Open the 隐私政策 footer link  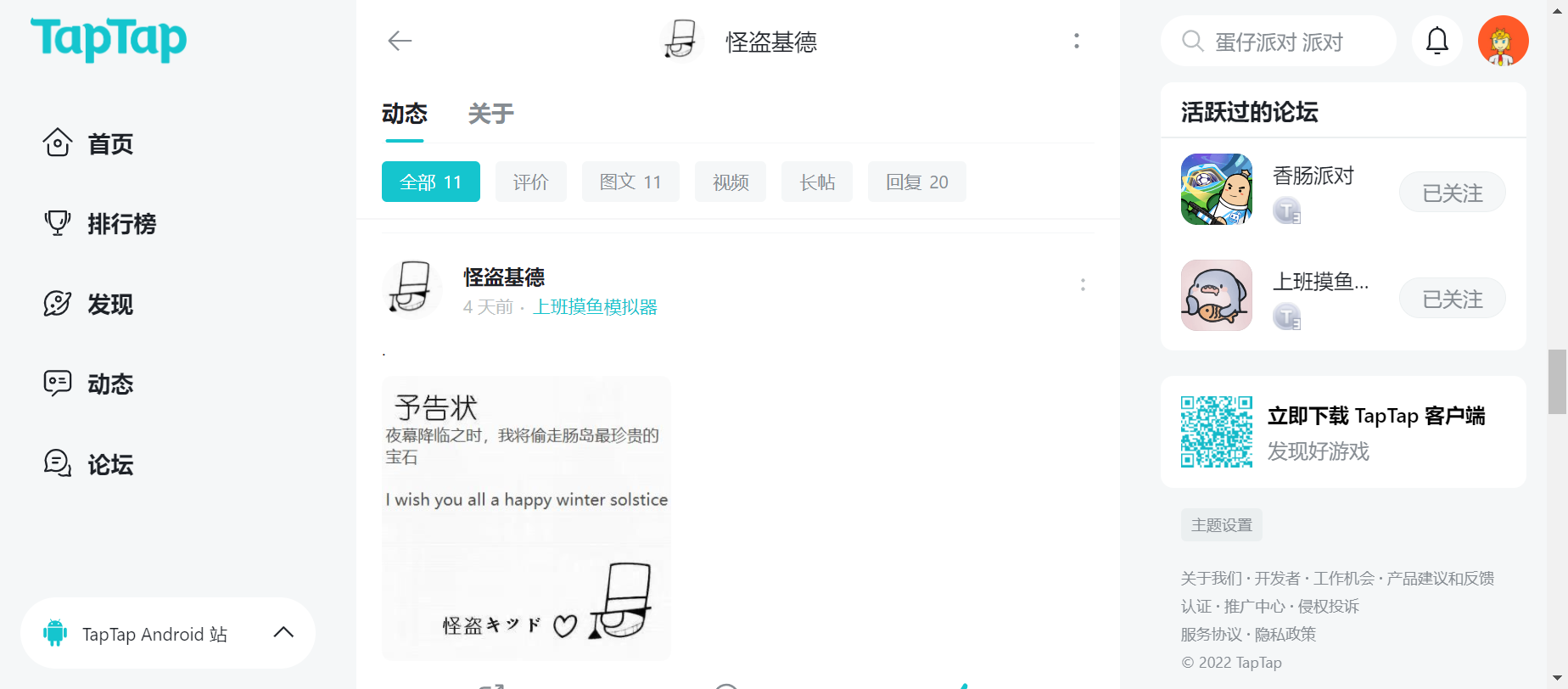pos(1285,635)
